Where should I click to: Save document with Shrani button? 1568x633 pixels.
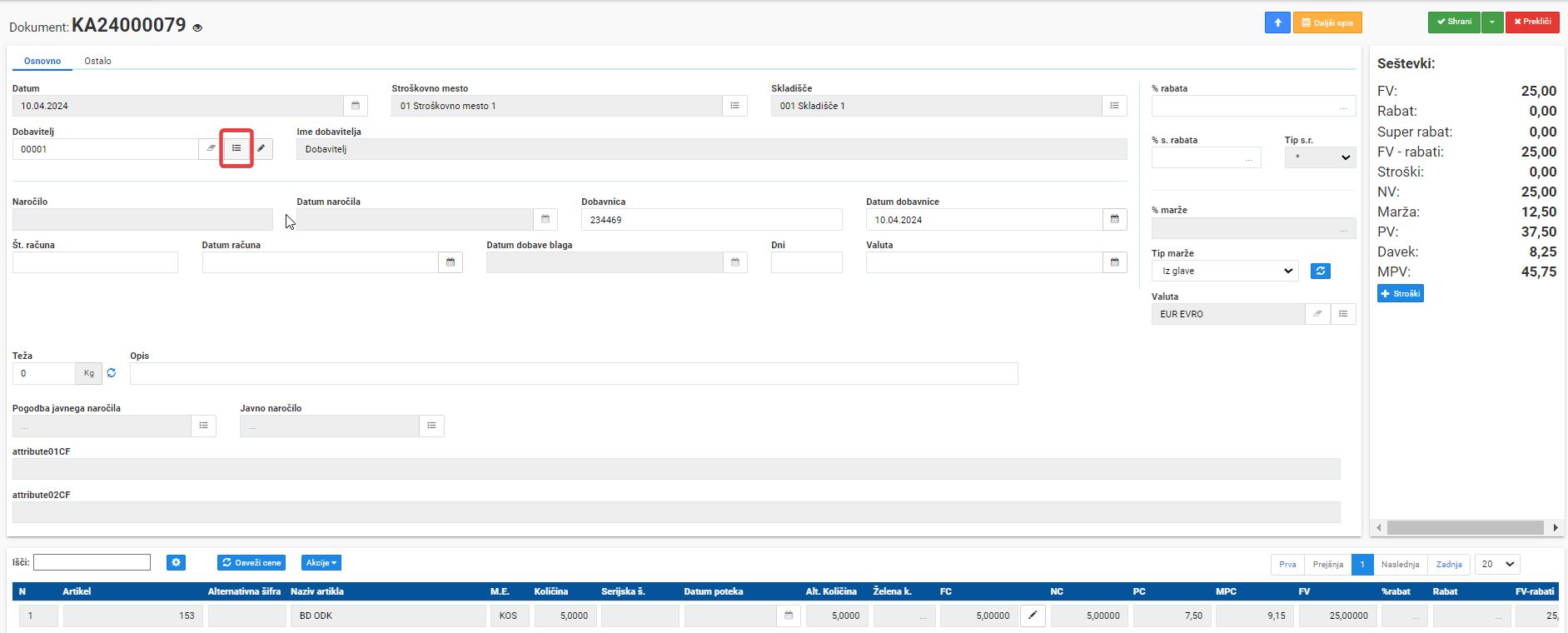click(1454, 22)
